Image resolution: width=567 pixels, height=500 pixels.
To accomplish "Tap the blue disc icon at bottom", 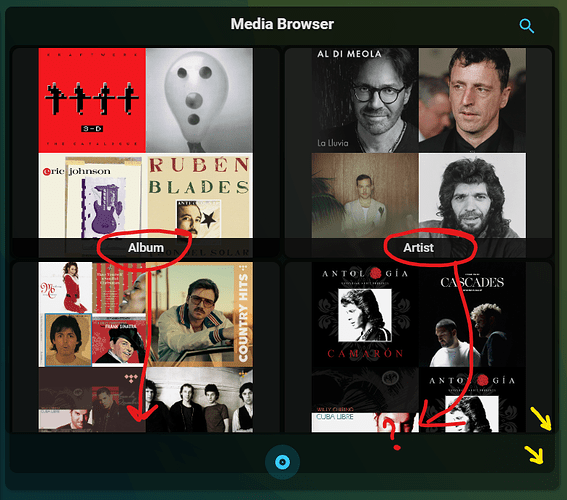I will pos(282,462).
